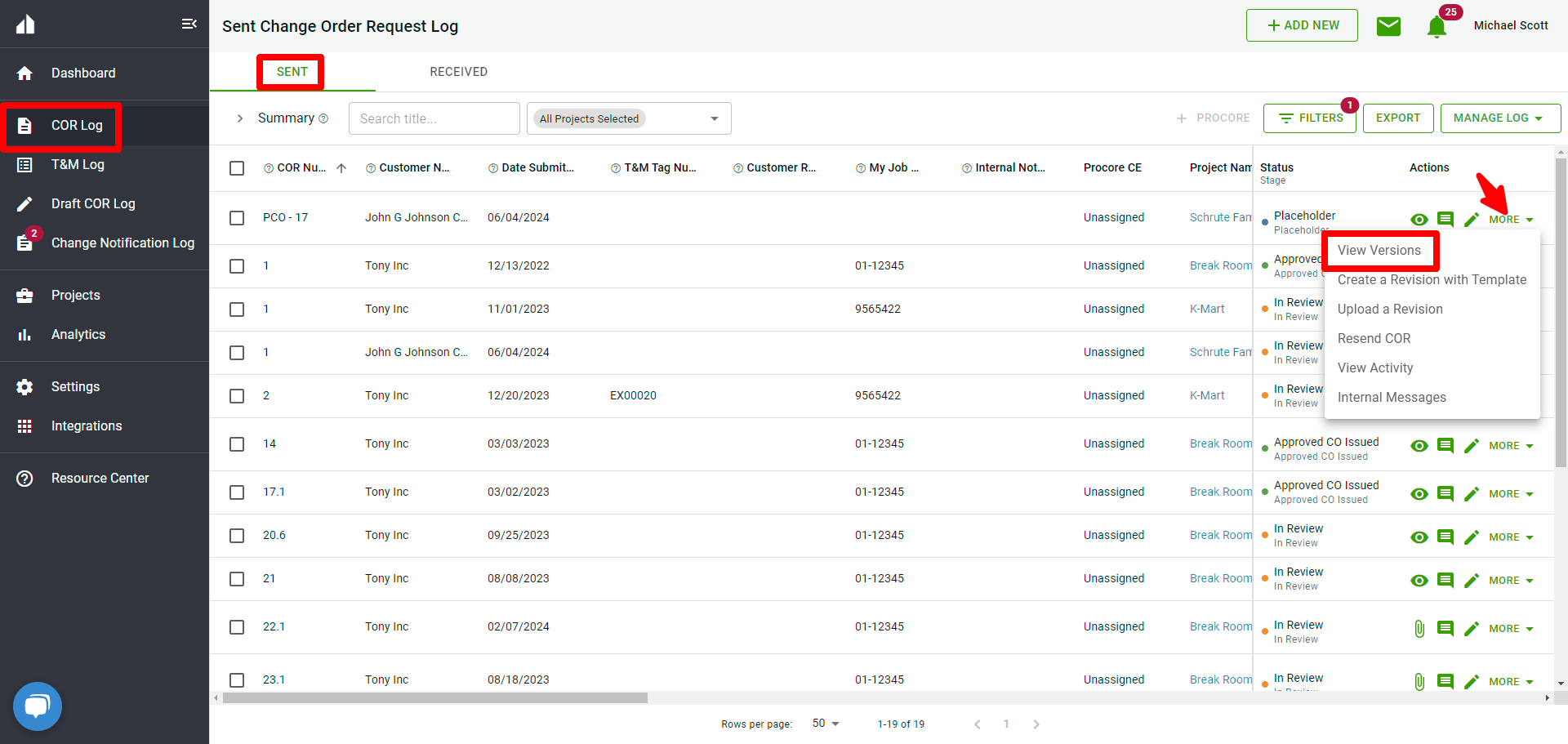This screenshot has height=744, width=1568.
Task: Click the Projects briefcase icon
Action: point(24,296)
